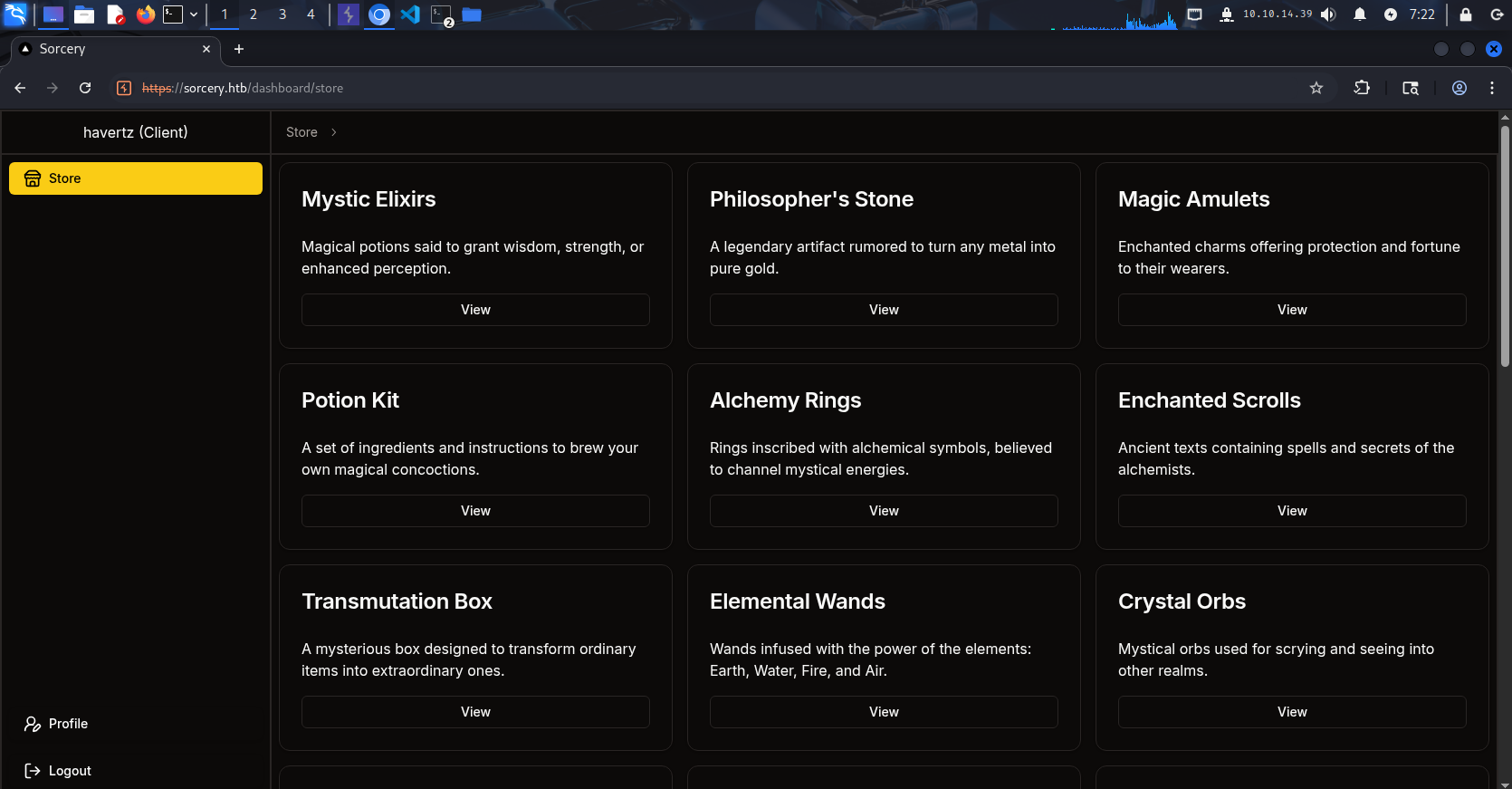Click View under Enchanted Scrolls
This screenshot has height=789, width=1512.
(1291, 511)
